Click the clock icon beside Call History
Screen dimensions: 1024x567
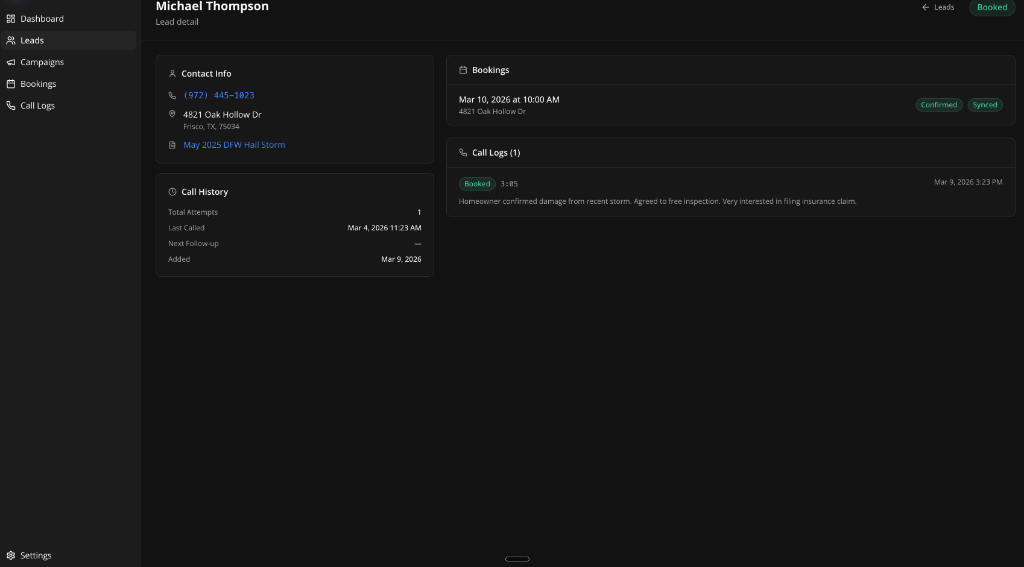(x=172, y=192)
